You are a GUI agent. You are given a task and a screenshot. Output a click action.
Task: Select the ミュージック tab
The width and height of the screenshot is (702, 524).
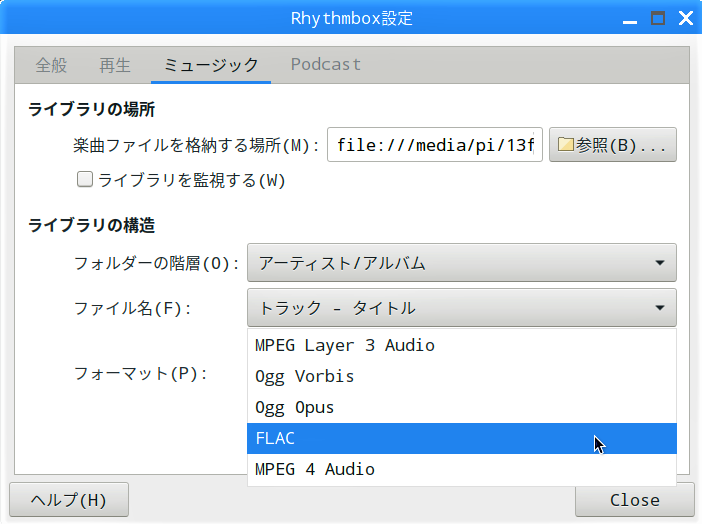tap(211, 65)
